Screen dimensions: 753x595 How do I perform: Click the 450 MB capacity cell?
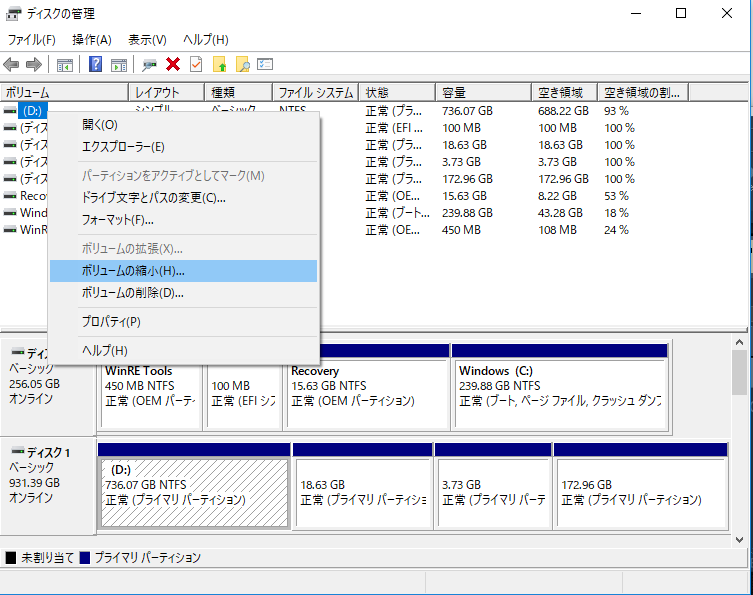[x=461, y=230]
